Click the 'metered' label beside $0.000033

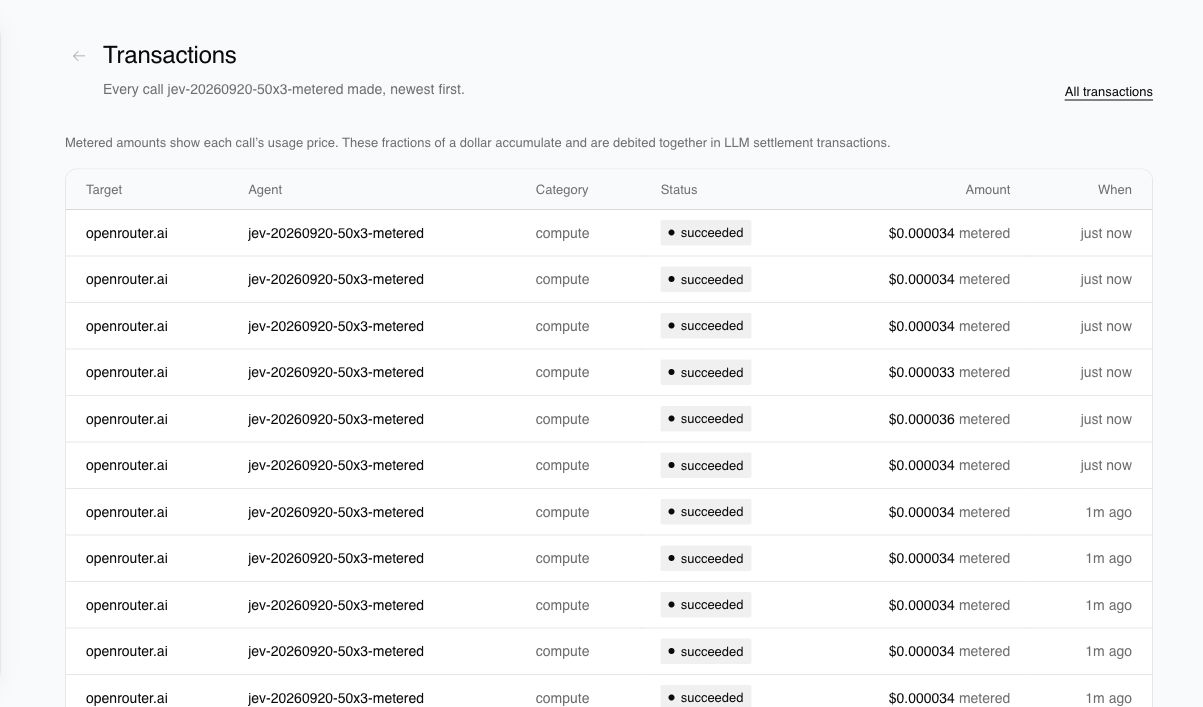[984, 373]
